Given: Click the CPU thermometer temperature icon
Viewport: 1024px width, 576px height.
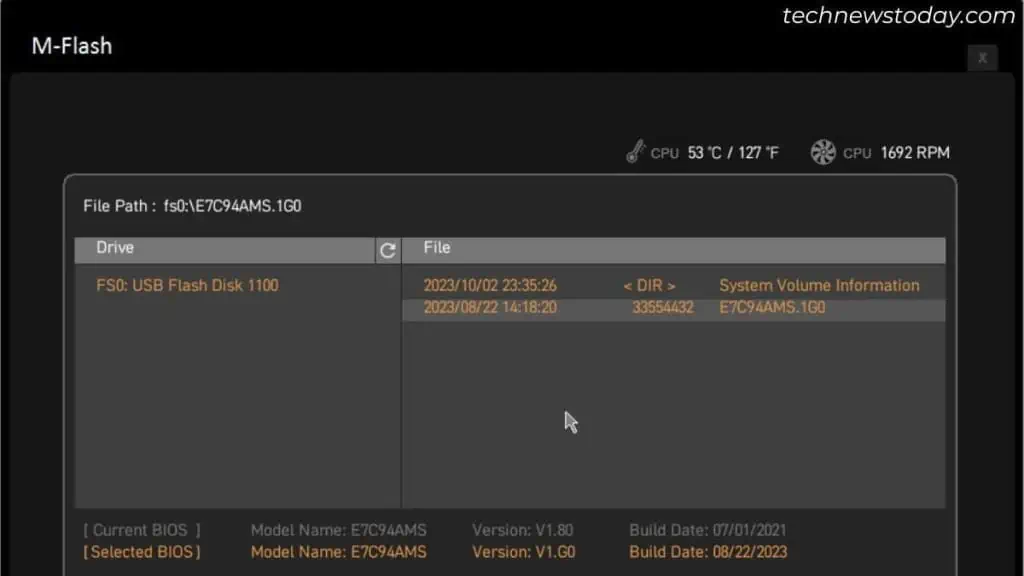Looking at the screenshot, I should [x=637, y=151].
